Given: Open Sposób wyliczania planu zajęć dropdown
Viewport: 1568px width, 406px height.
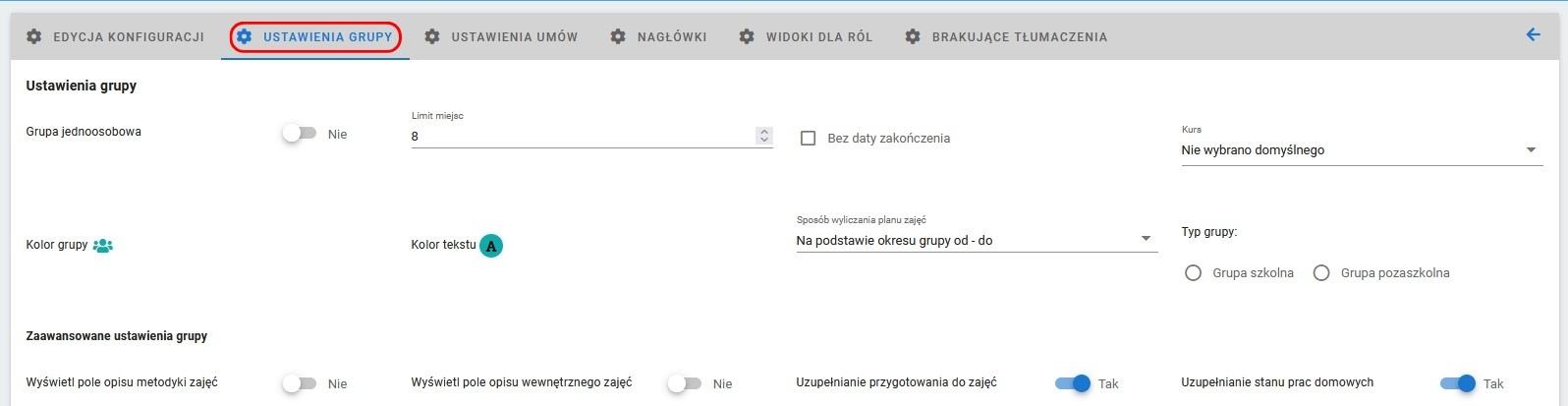Looking at the screenshot, I should [977, 240].
